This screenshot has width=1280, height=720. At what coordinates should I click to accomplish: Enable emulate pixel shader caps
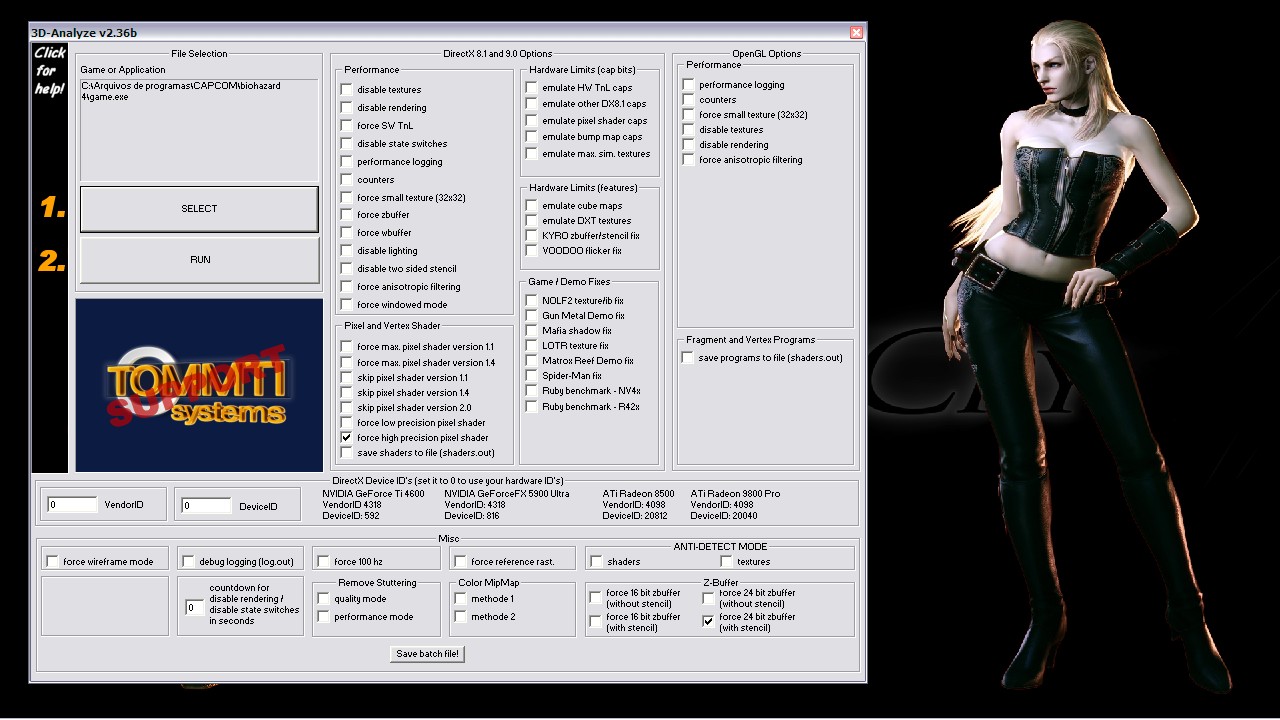tap(531, 121)
